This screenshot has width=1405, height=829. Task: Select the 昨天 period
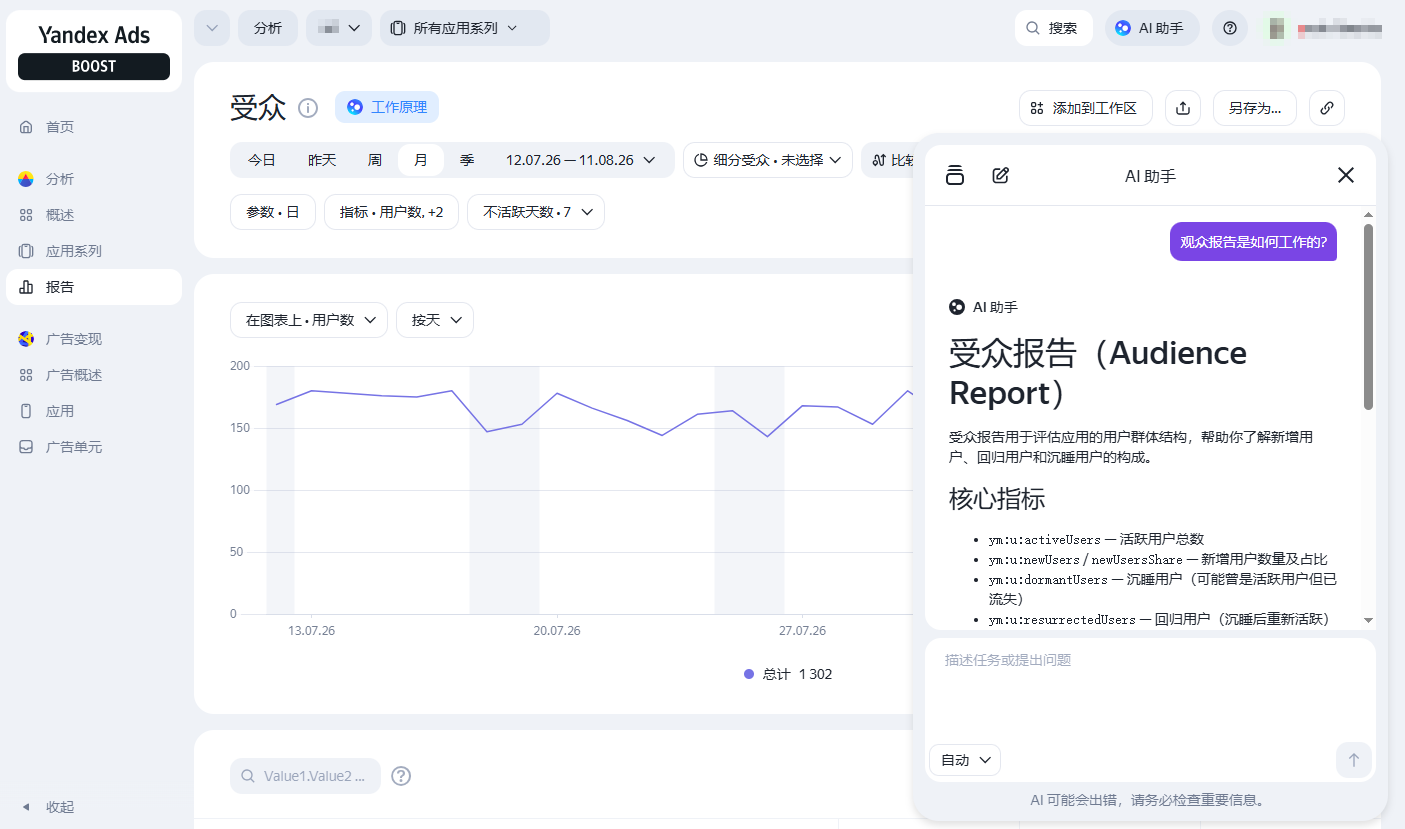point(322,160)
